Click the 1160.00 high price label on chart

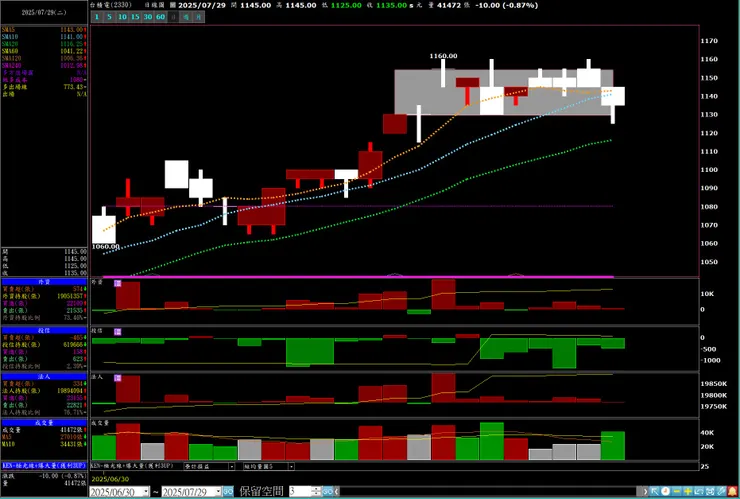pyautogui.click(x=443, y=56)
